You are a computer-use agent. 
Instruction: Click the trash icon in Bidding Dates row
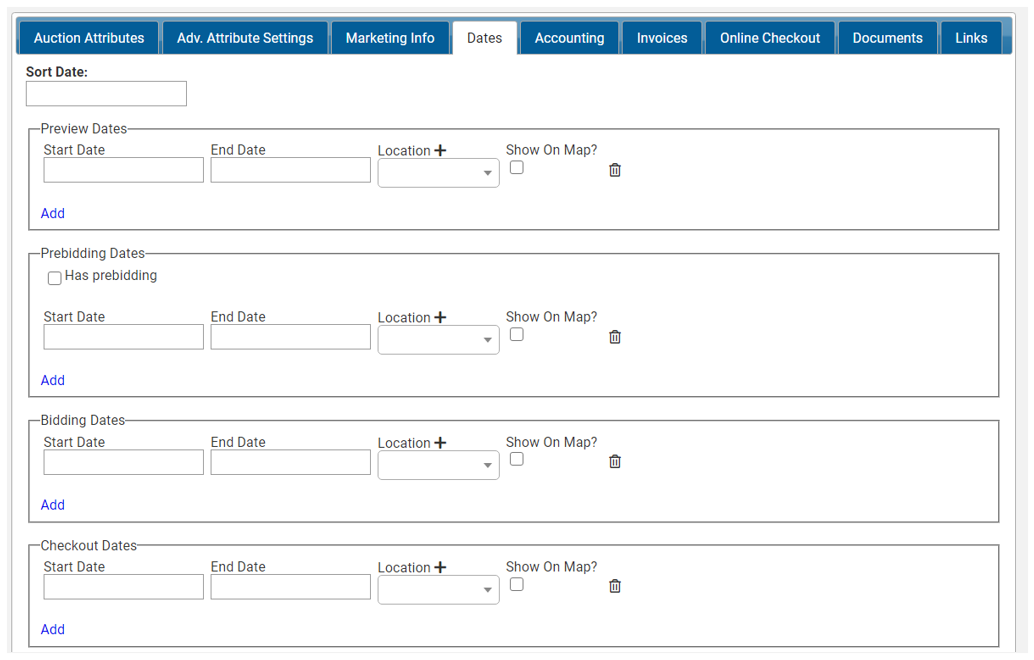point(614,461)
